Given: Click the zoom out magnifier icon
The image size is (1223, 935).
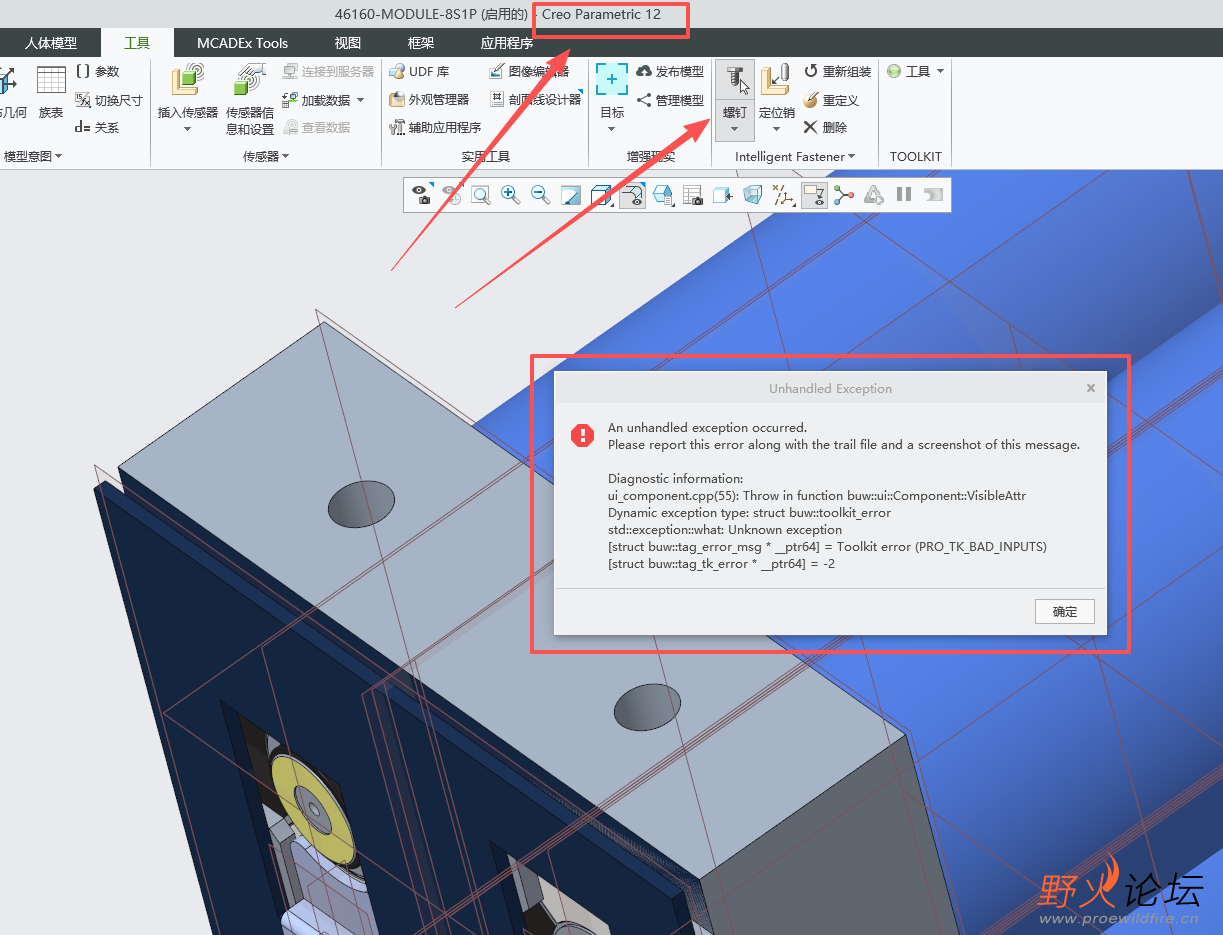Looking at the screenshot, I should [541, 195].
